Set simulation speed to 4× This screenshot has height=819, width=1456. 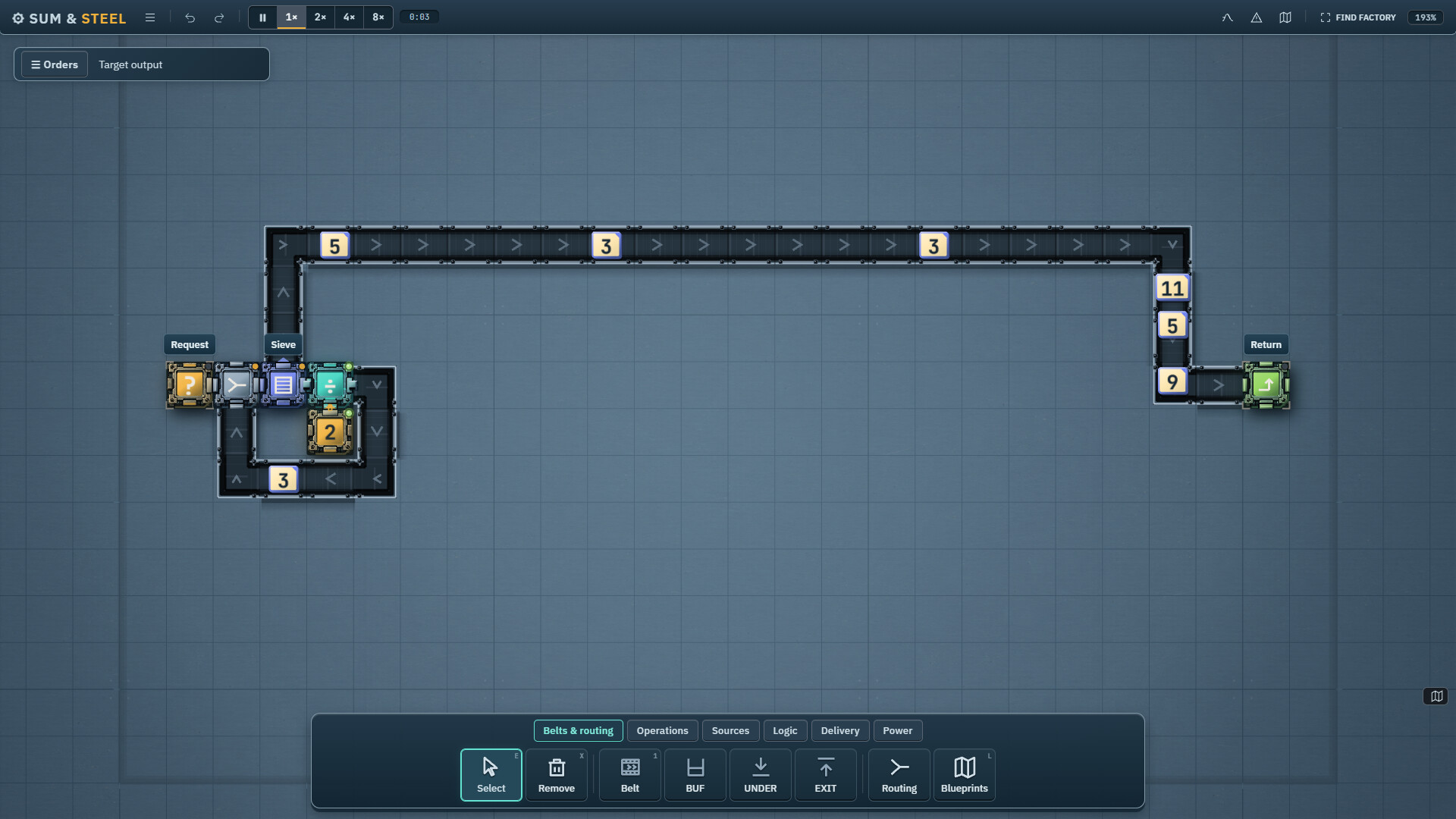[349, 17]
